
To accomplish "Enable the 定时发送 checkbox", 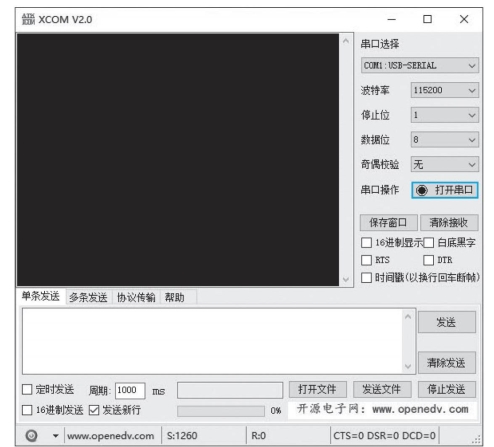I will pyautogui.click(x=27, y=389).
